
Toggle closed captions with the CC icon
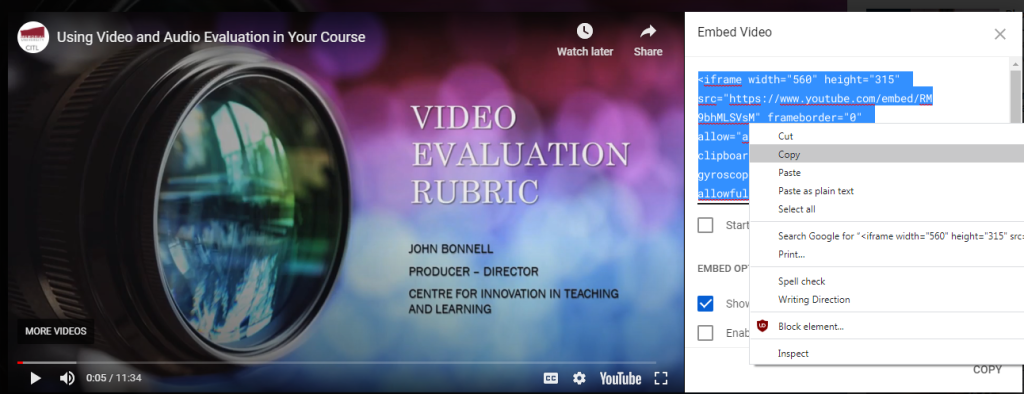[x=551, y=378]
